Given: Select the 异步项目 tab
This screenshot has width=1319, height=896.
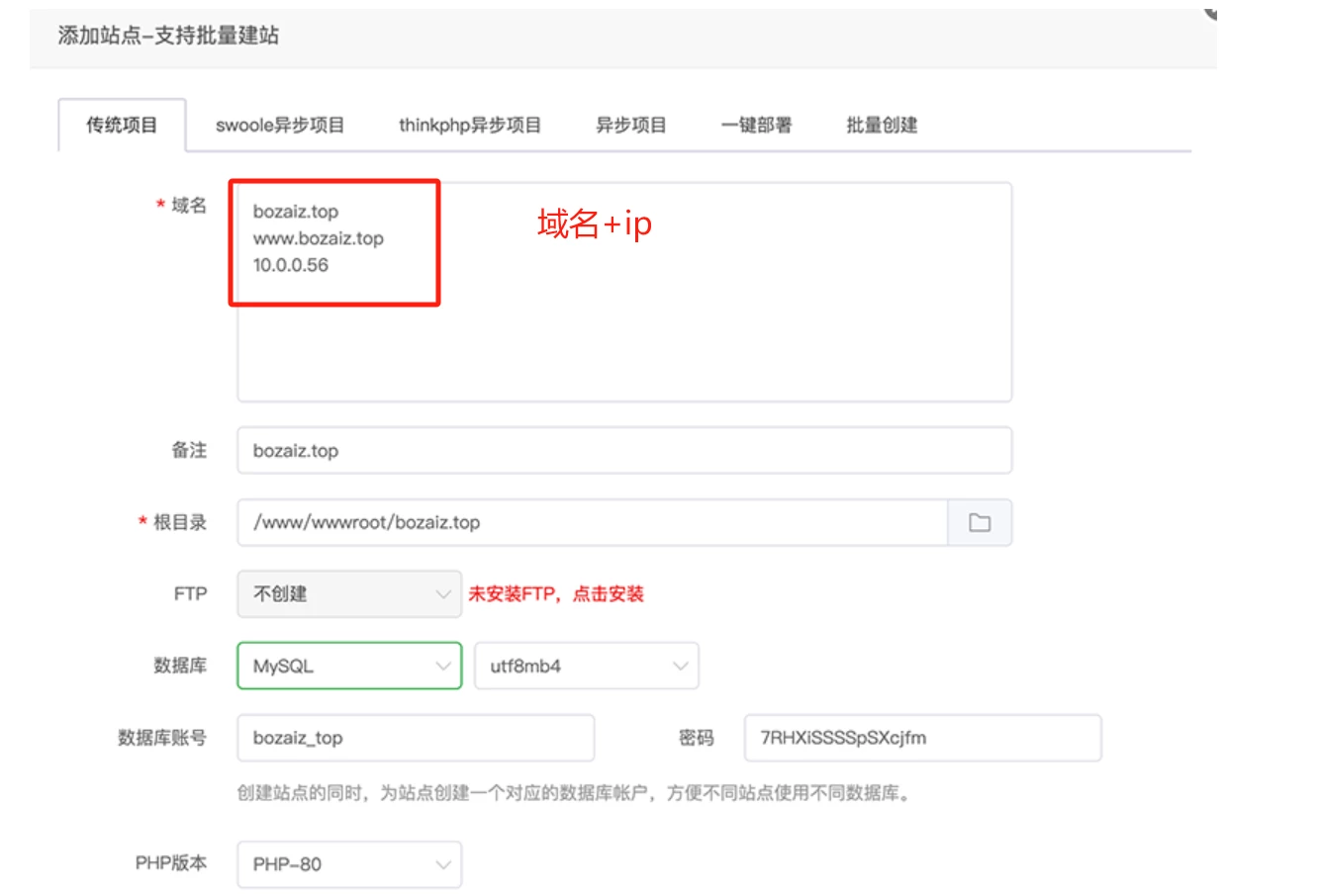Looking at the screenshot, I should coord(630,126).
